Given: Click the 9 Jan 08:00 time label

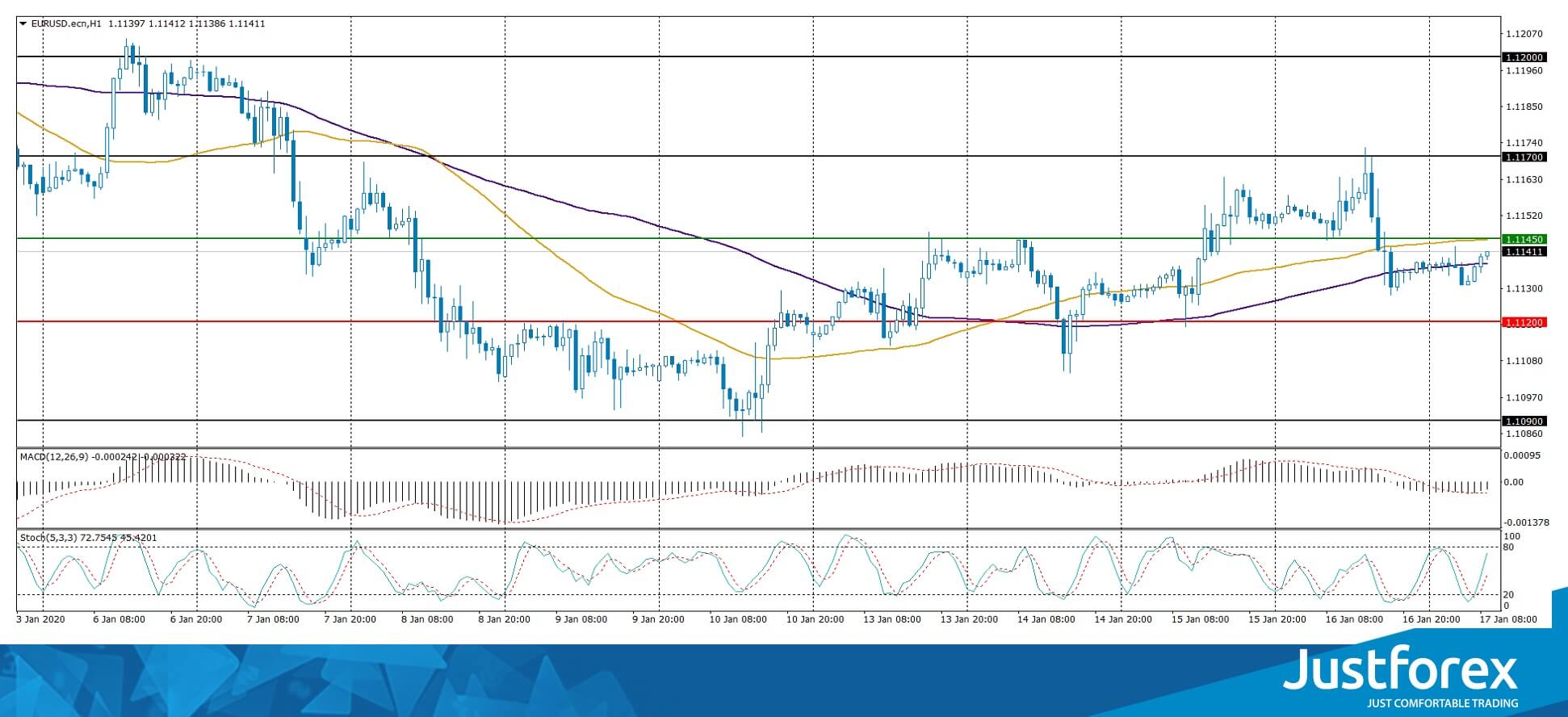Looking at the screenshot, I should 581,619.
